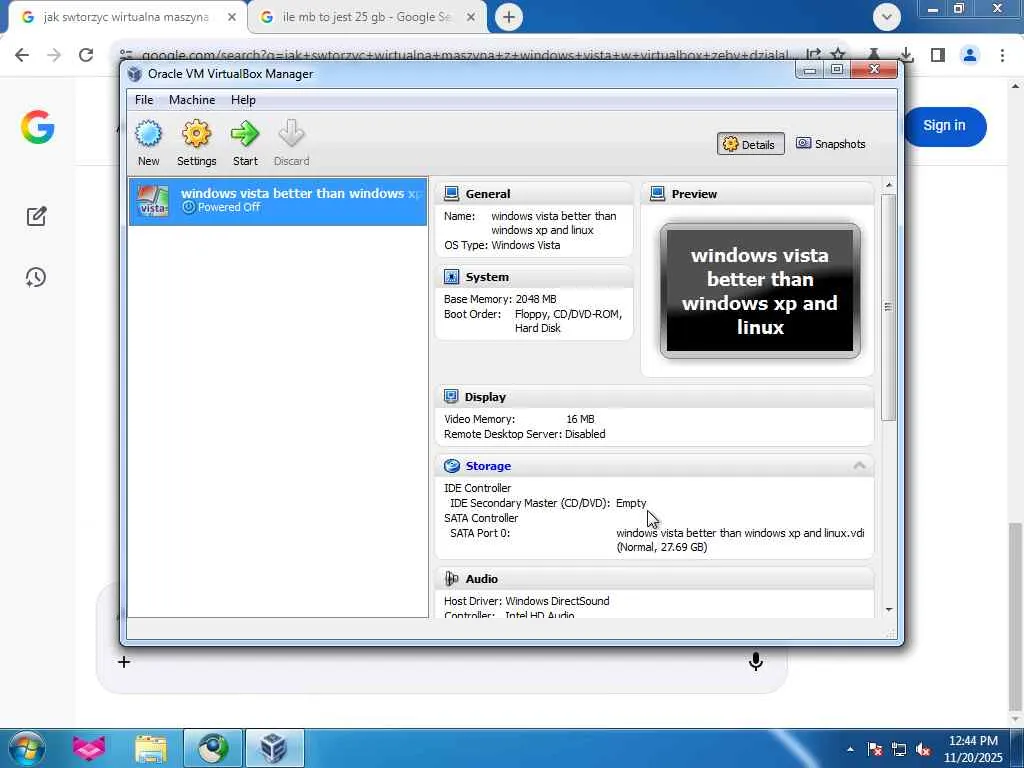Show hidden tray icons arrow
The width and height of the screenshot is (1024, 768).
coord(850,750)
